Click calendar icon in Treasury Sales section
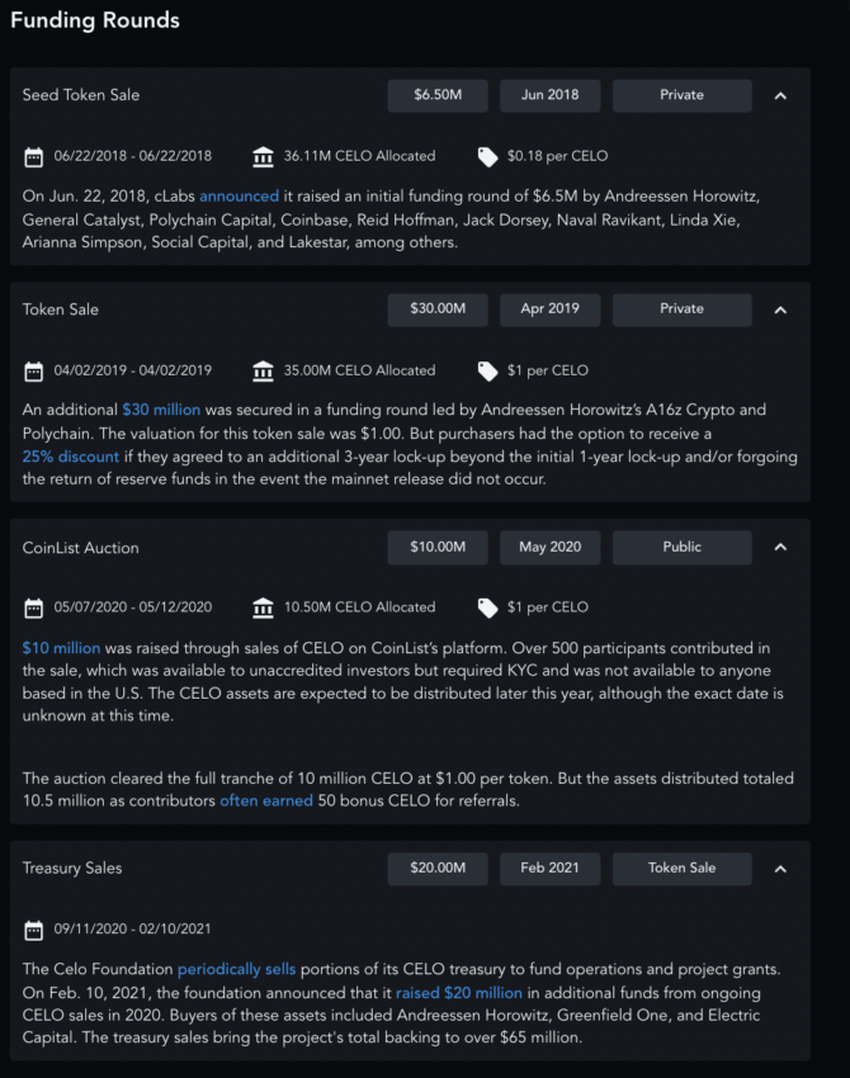Image resolution: width=850 pixels, height=1078 pixels. pyautogui.click(x=34, y=930)
